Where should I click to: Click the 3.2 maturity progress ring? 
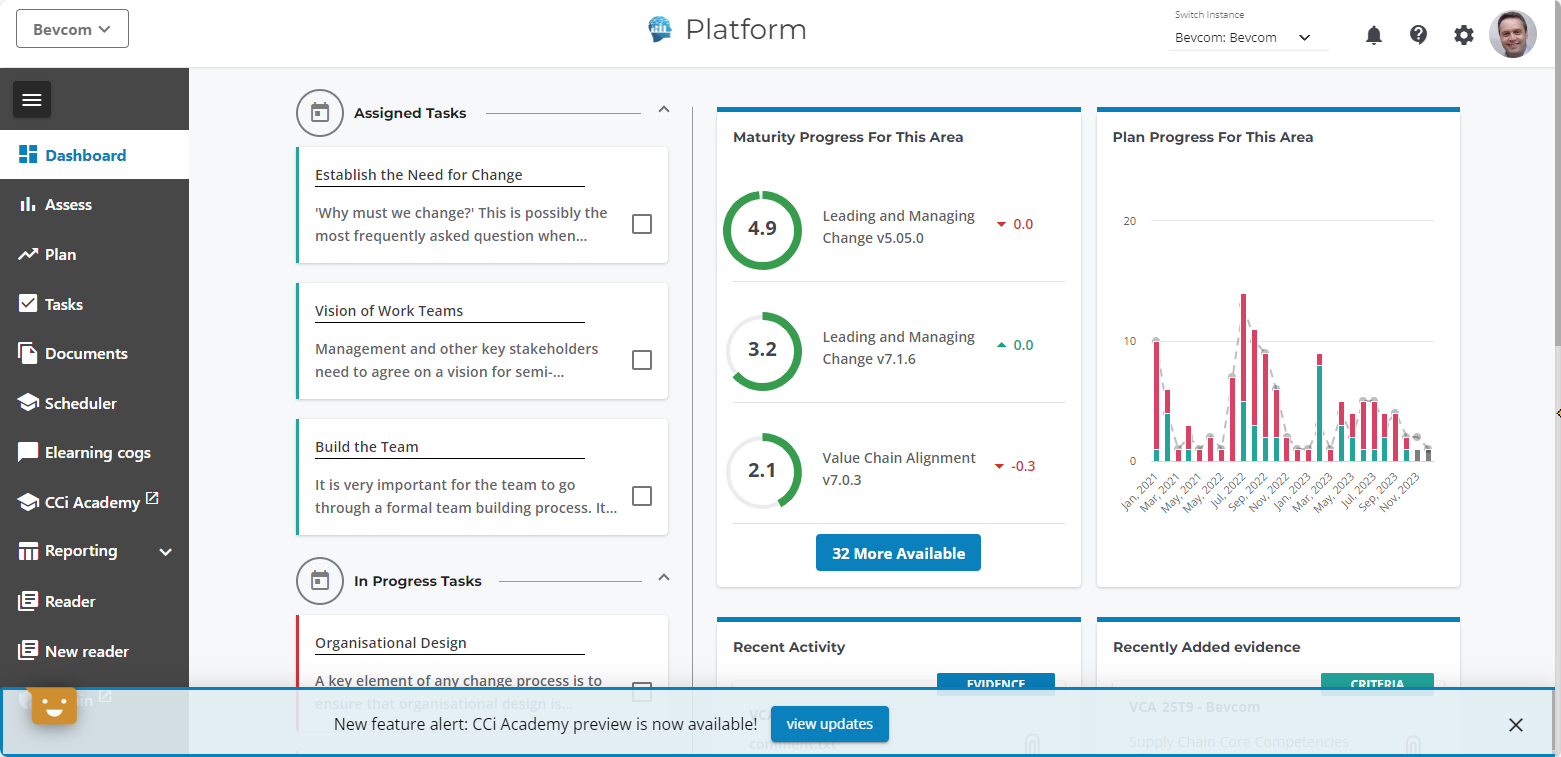[x=762, y=350]
